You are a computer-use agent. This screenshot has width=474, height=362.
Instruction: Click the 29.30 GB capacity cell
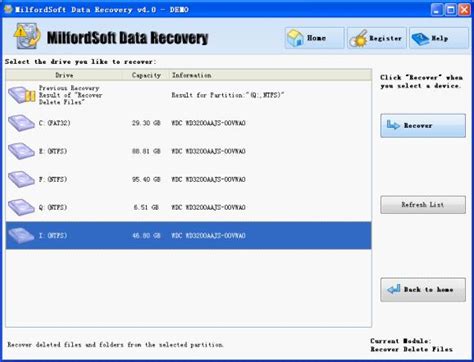tap(146, 123)
